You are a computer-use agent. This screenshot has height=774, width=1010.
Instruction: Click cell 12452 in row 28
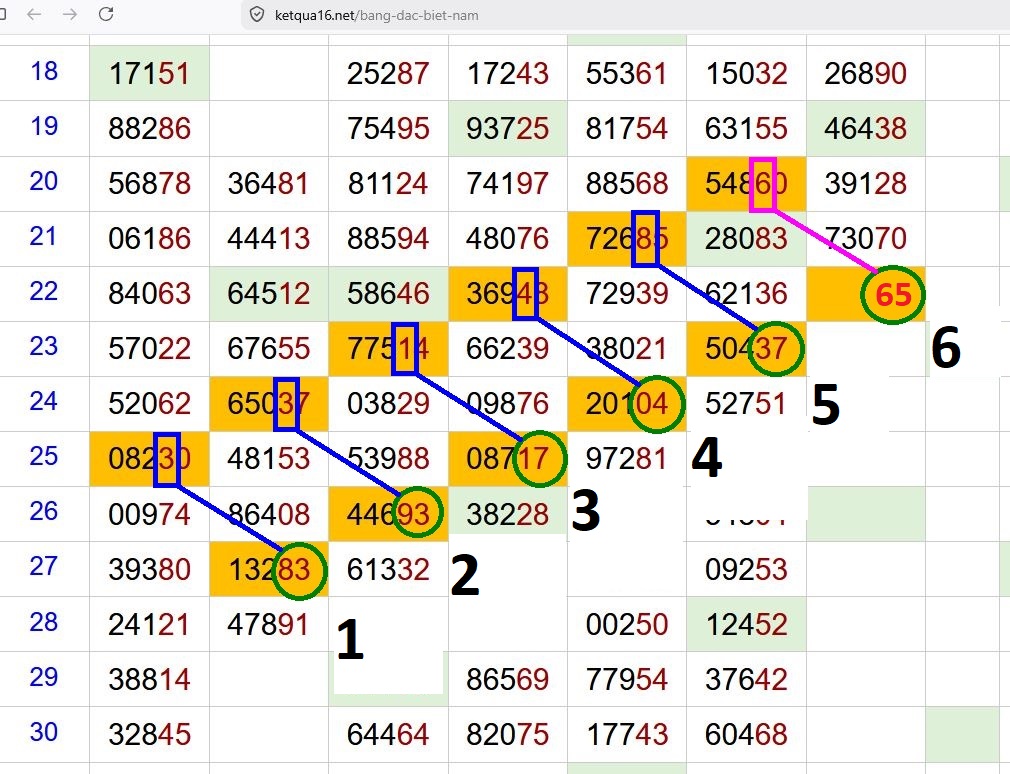747,624
